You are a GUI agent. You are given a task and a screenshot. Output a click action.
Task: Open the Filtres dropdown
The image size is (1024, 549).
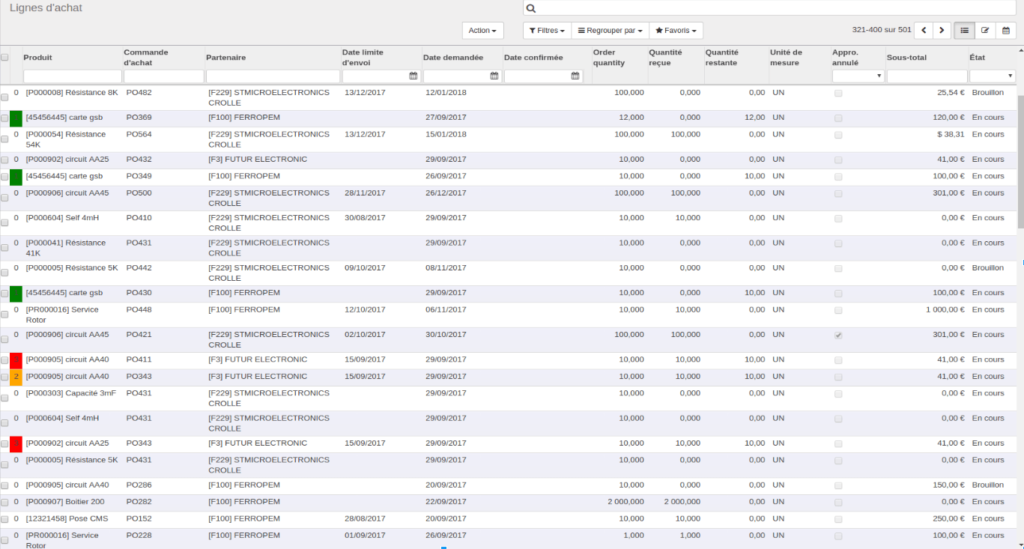point(547,31)
